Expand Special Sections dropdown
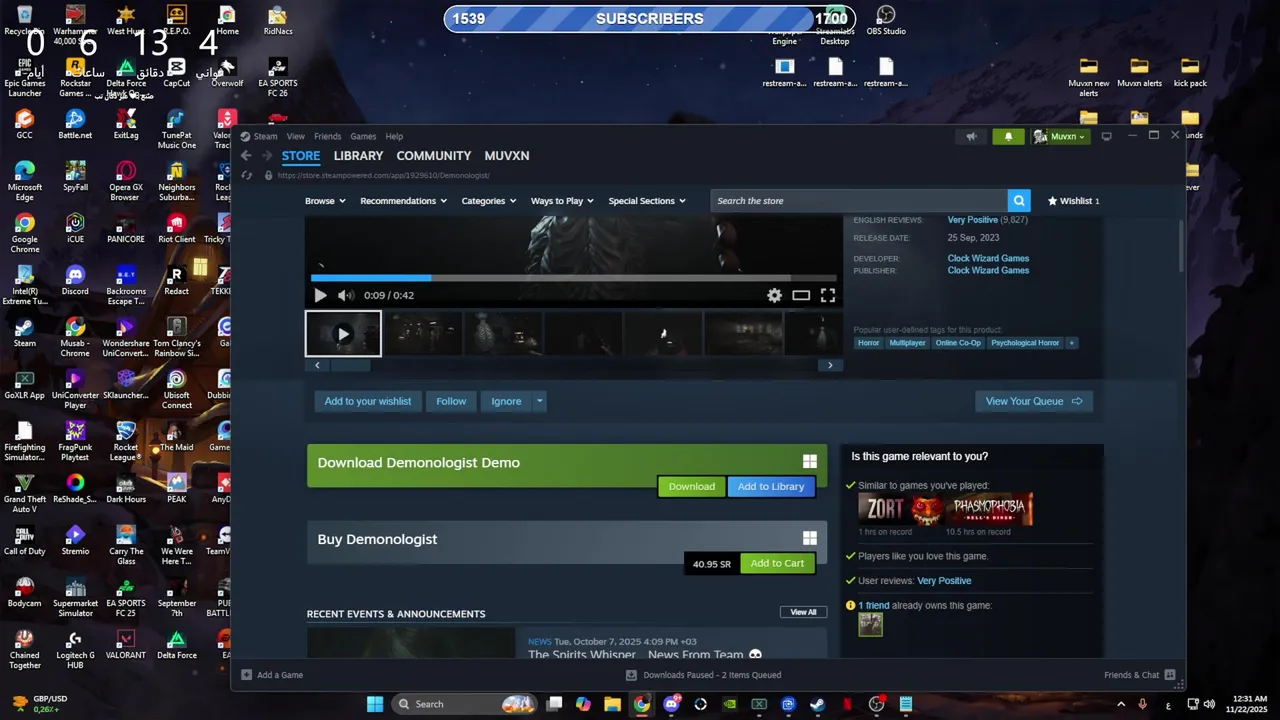The height and width of the screenshot is (720, 1280). tap(648, 201)
